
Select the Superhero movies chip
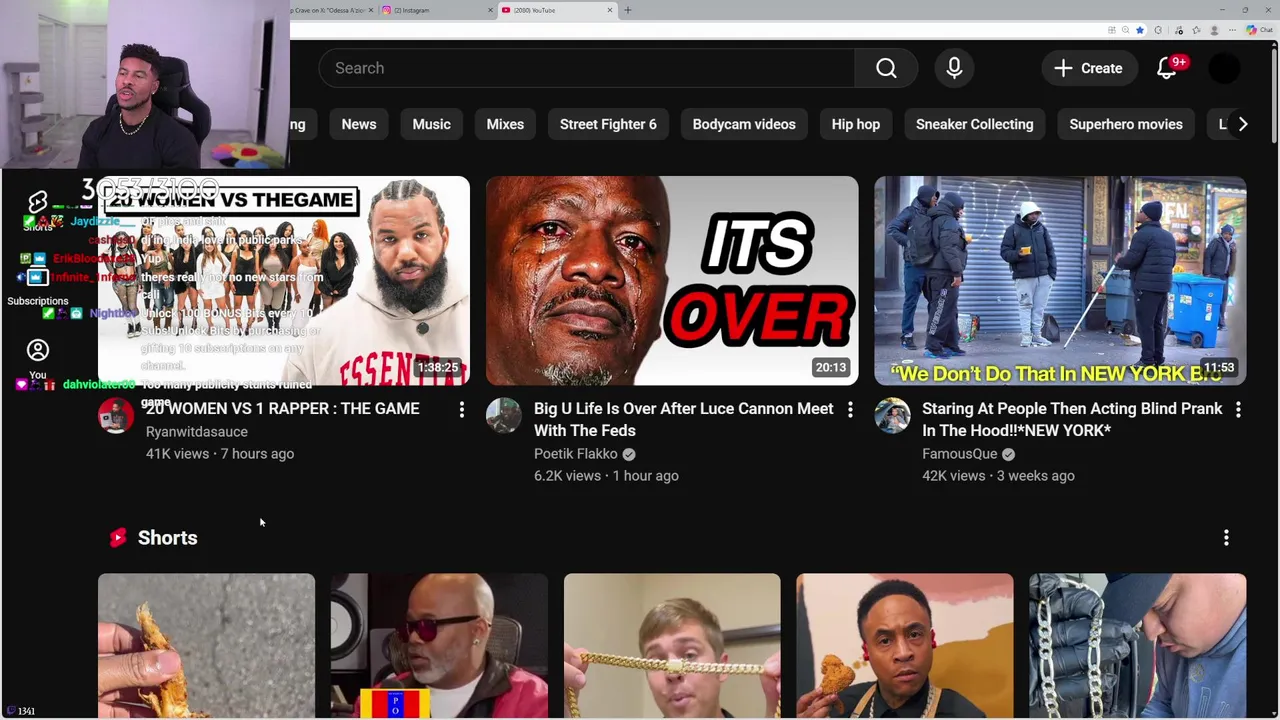coord(1126,124)
